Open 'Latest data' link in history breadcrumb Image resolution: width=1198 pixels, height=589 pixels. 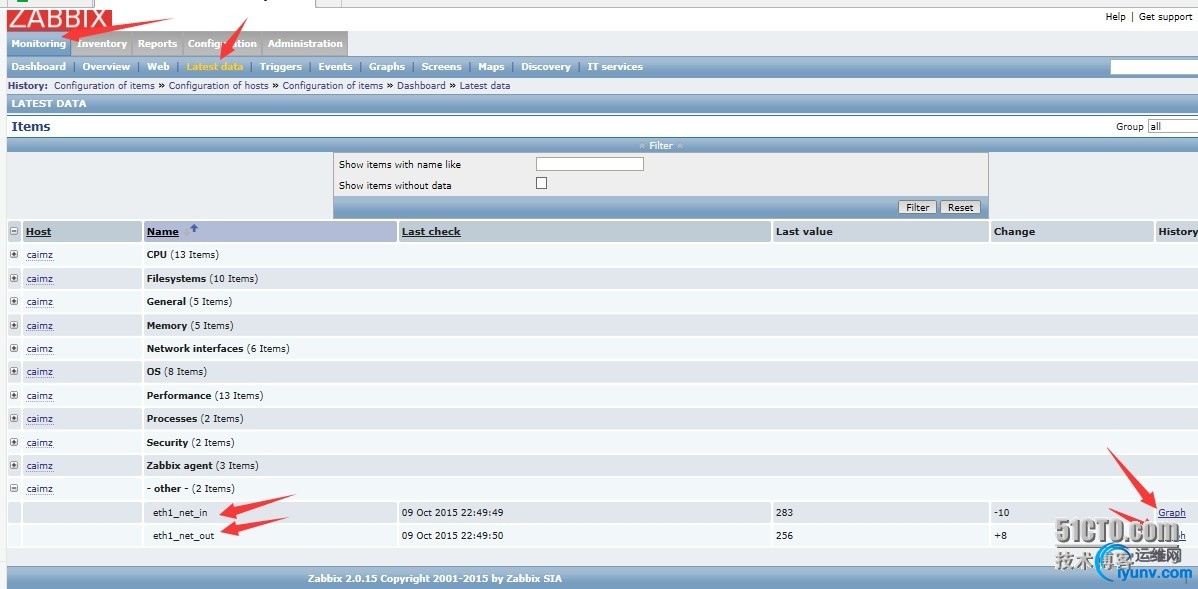point(484,86)
